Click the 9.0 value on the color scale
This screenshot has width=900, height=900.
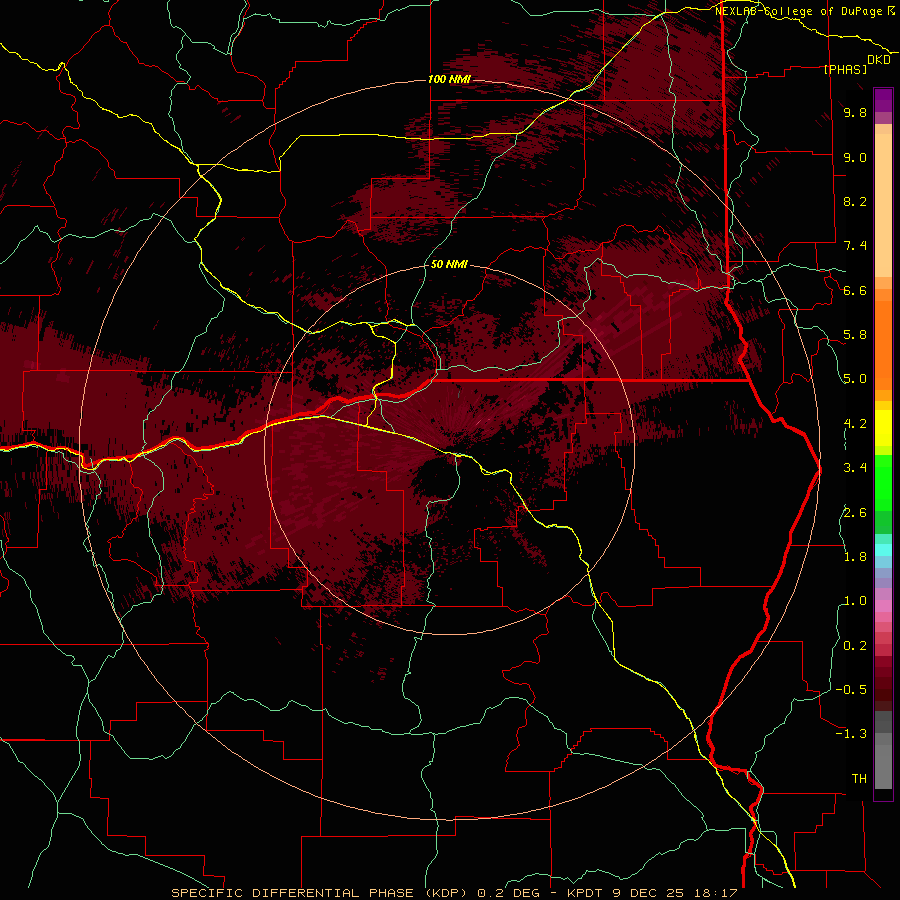click(855, 157)
